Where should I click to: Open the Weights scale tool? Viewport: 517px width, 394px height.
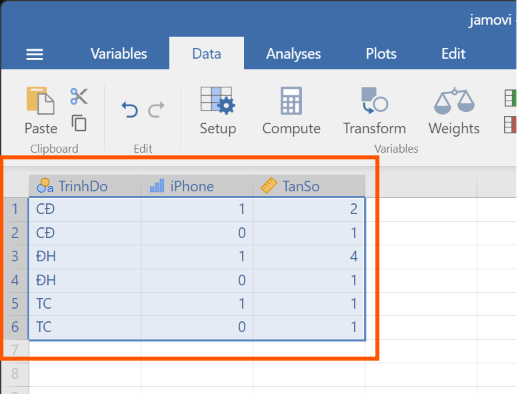(x=454, y=101)
